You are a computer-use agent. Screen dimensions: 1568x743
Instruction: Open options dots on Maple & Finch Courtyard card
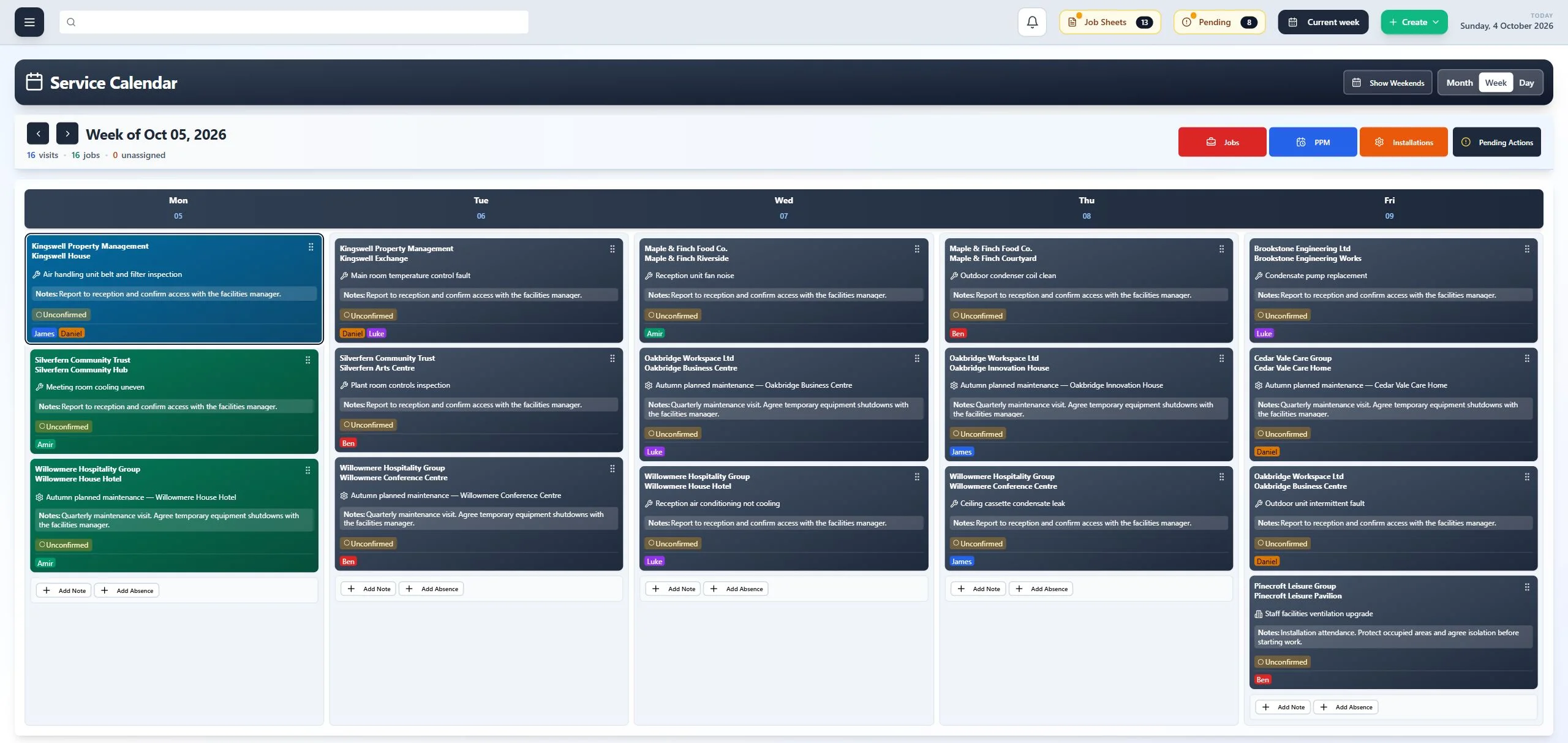point(1221,249)
